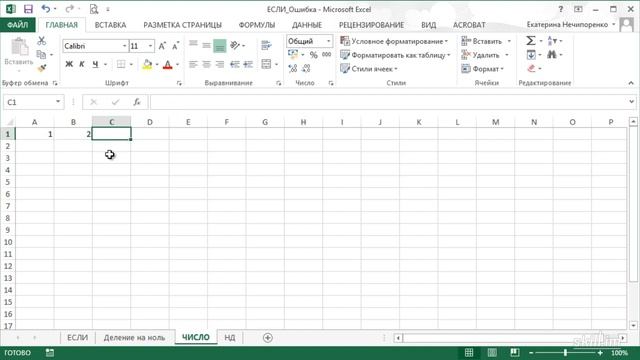Open the Формат cells dropdown
Screen dimensions: 640x360
483,69
